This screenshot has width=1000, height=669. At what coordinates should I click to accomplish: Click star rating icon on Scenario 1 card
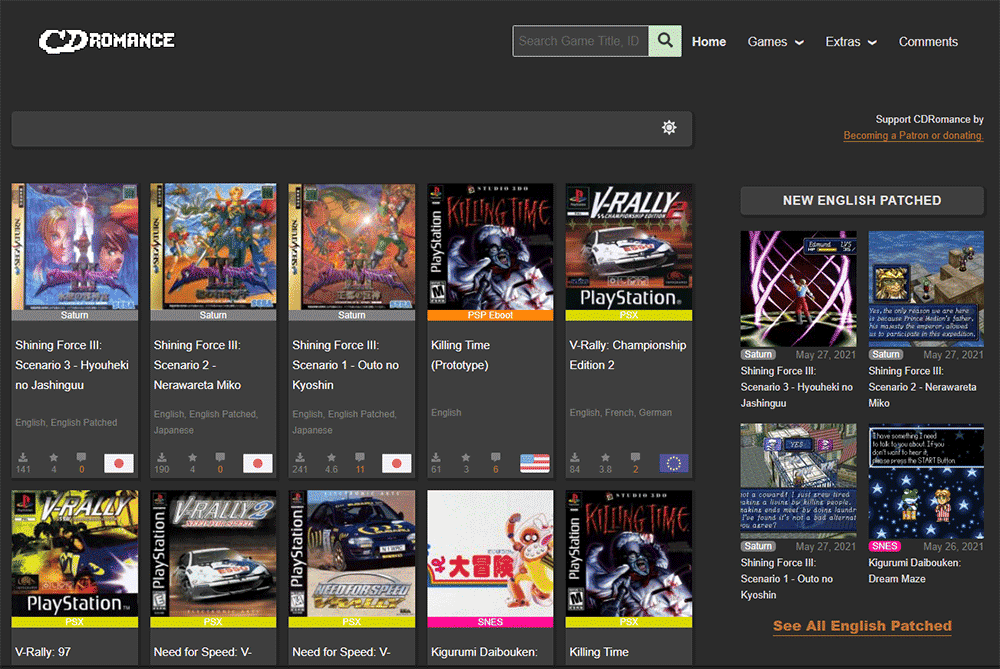click(x=331, y=457)
